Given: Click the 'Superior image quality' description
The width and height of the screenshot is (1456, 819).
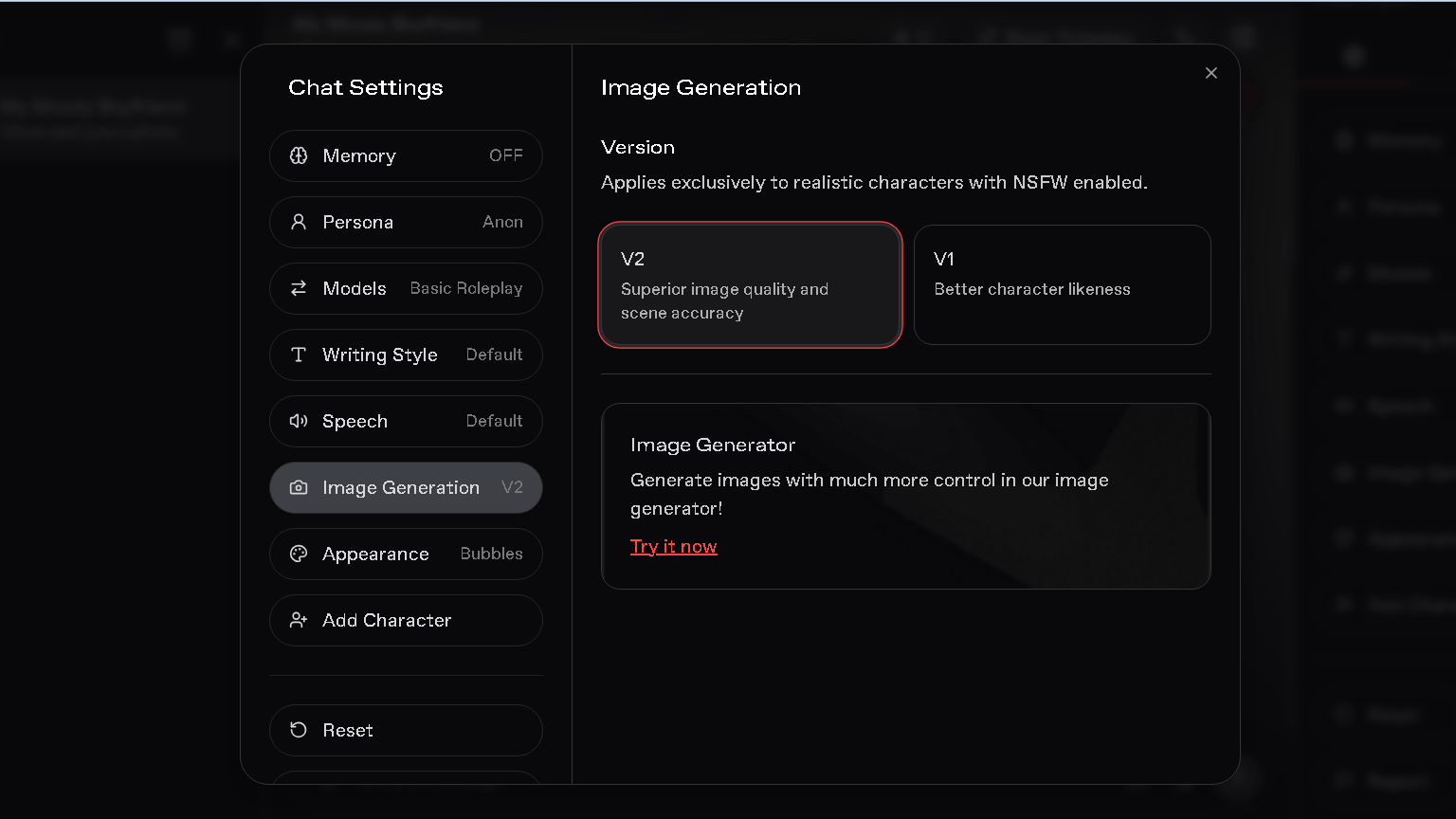Looking at the screenshot, I should 724,300.
